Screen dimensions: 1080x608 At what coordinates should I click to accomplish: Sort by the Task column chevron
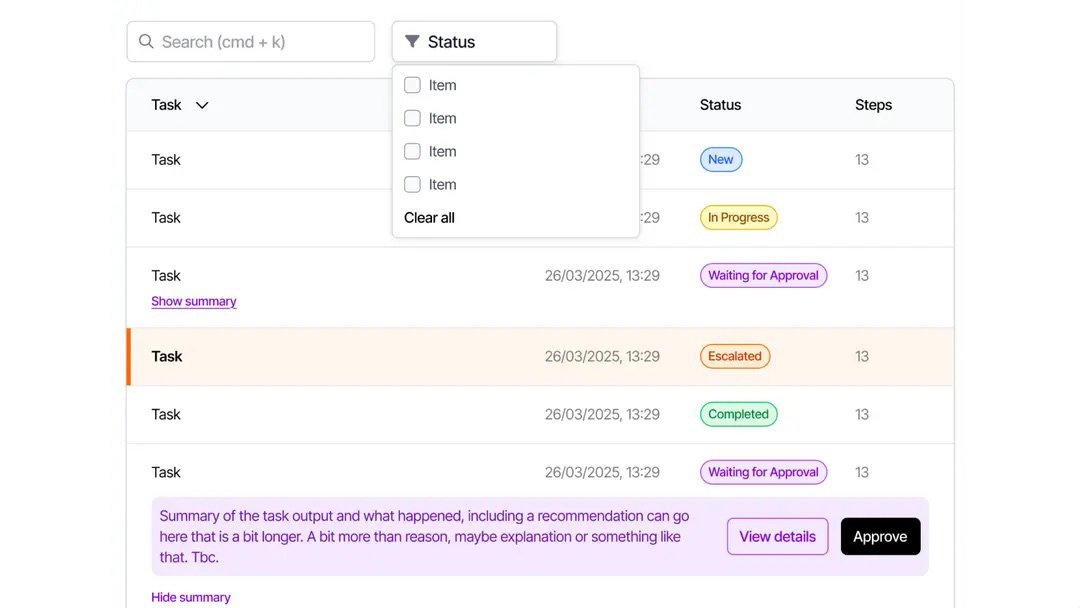pos(202,105)
